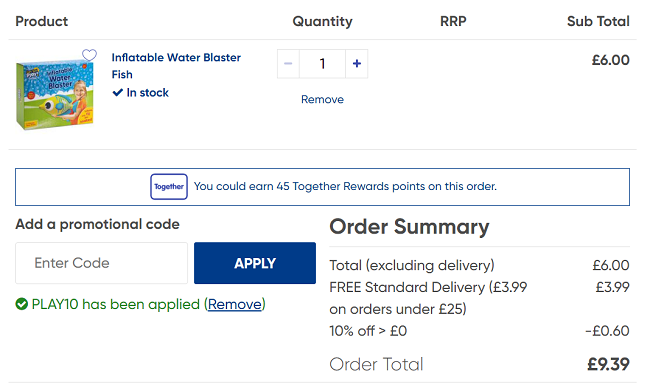Click the Order Summary heading

409,227
